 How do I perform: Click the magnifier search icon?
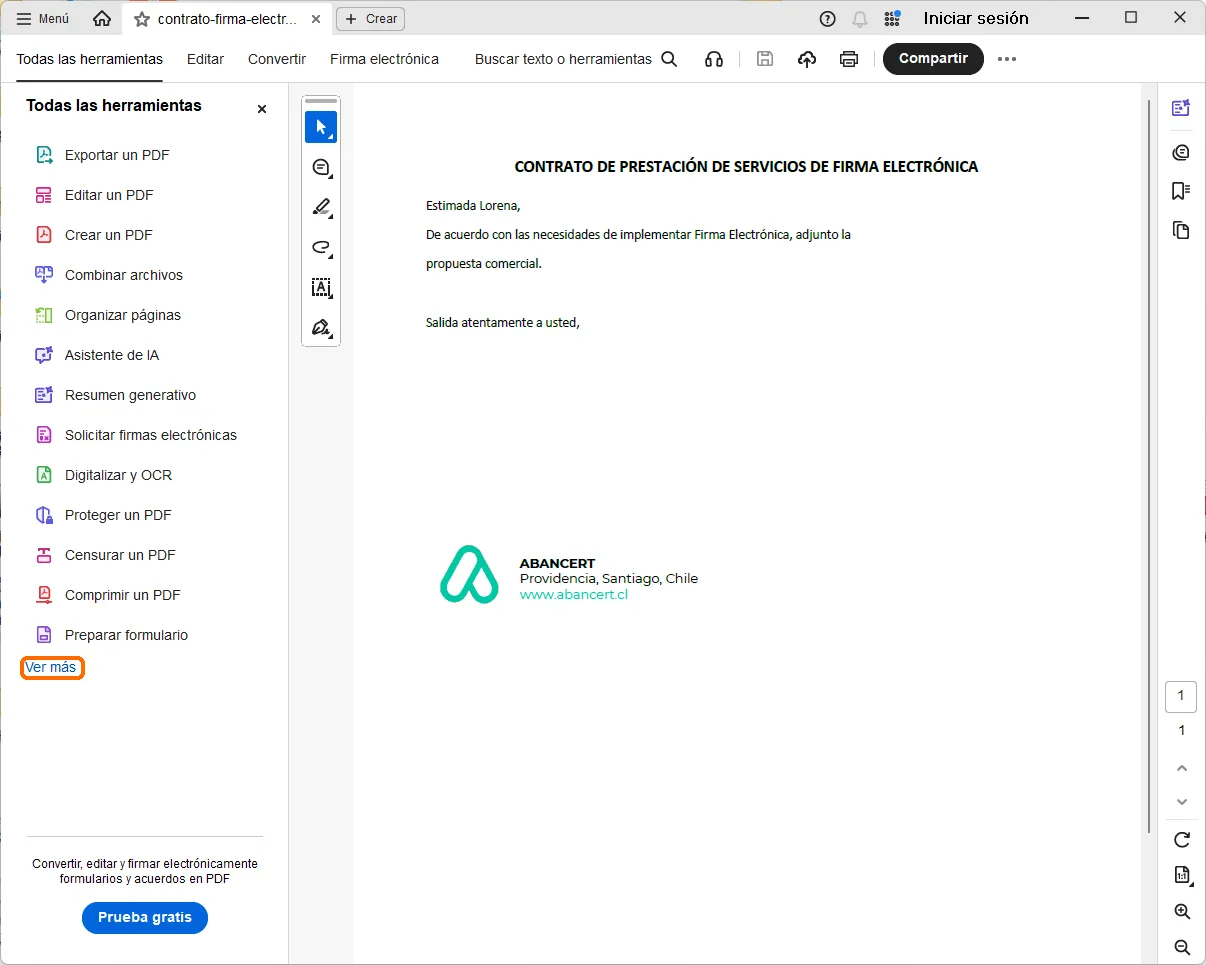click(x=669, y=59)
